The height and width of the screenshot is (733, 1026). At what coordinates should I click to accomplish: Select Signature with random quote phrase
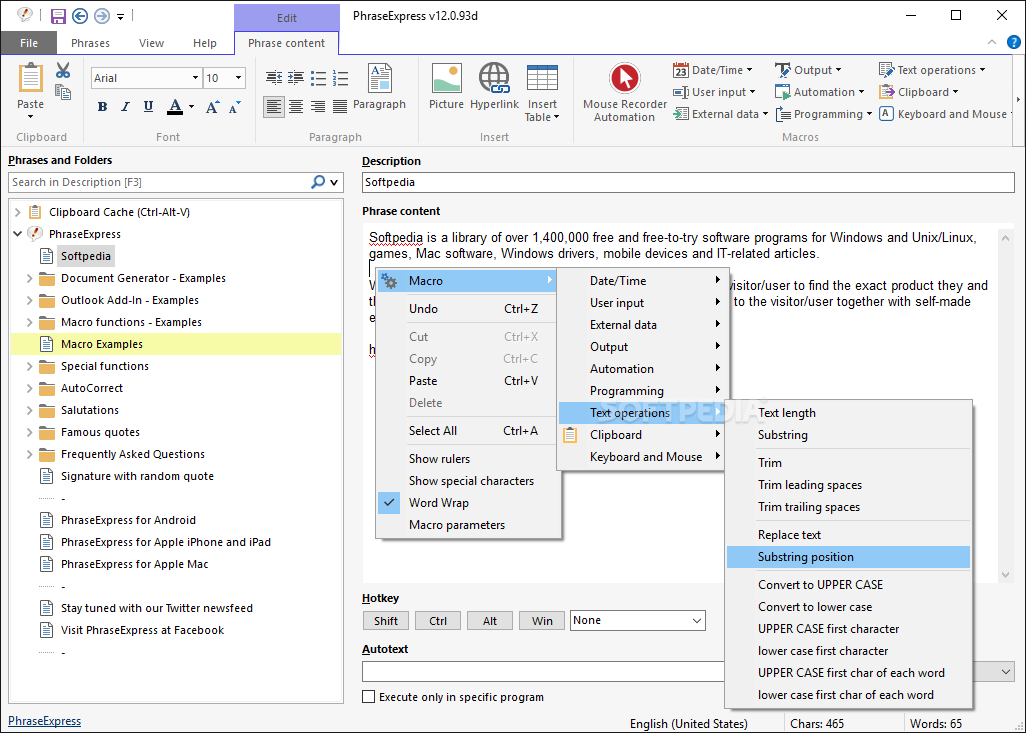(137, 476)
